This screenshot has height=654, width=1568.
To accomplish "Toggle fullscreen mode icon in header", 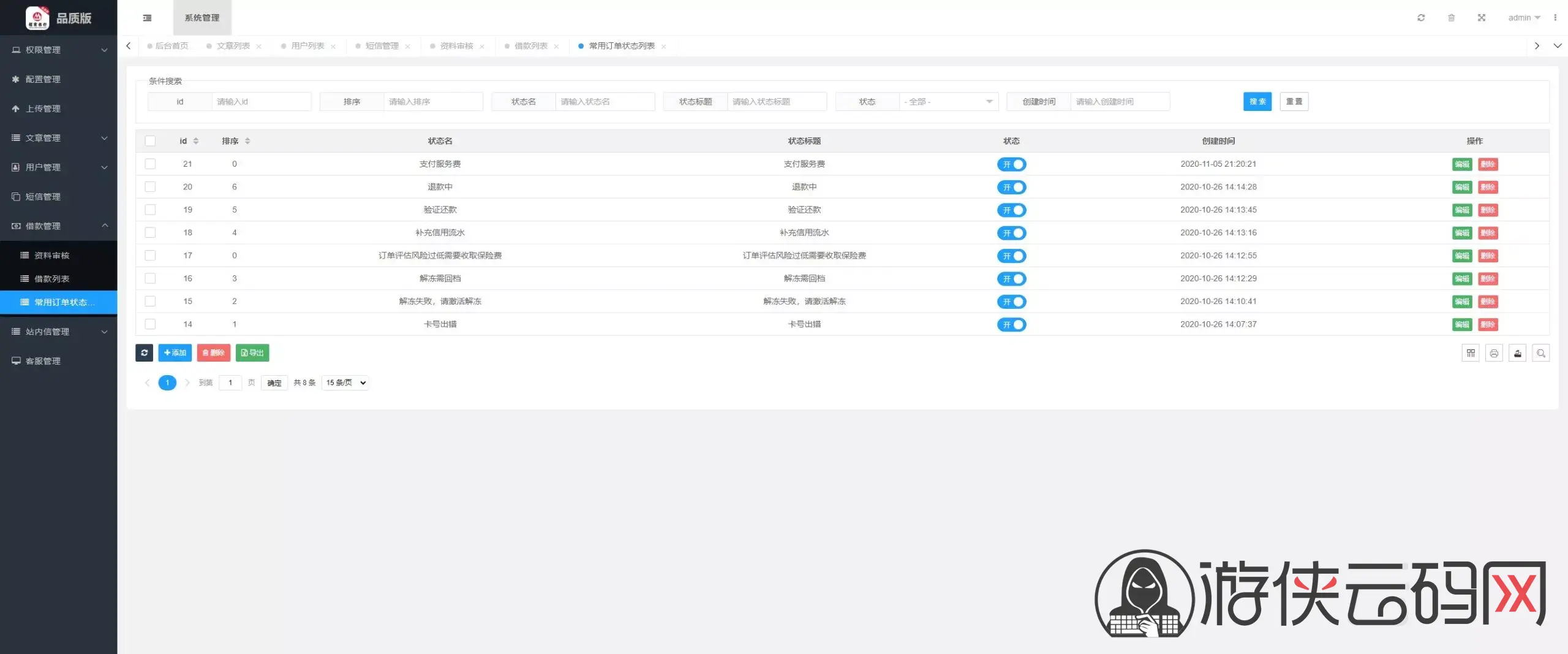I will [1481, 18].
